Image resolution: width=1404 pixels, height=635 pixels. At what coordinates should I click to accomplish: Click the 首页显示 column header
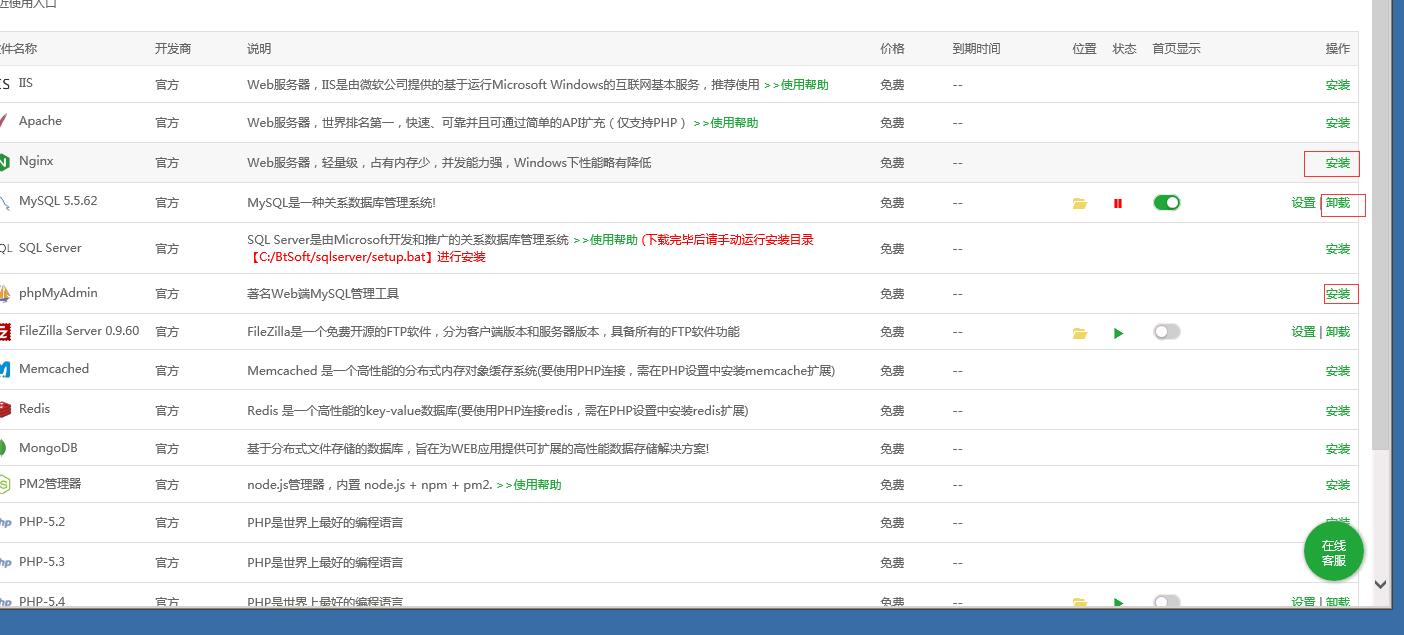[1176, 48]
